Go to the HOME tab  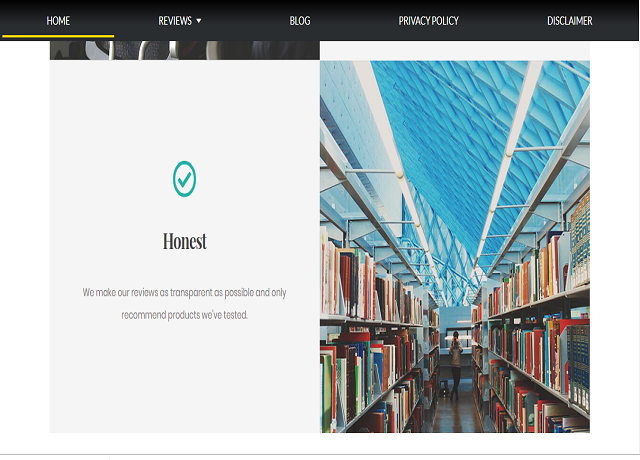(58, 21)
